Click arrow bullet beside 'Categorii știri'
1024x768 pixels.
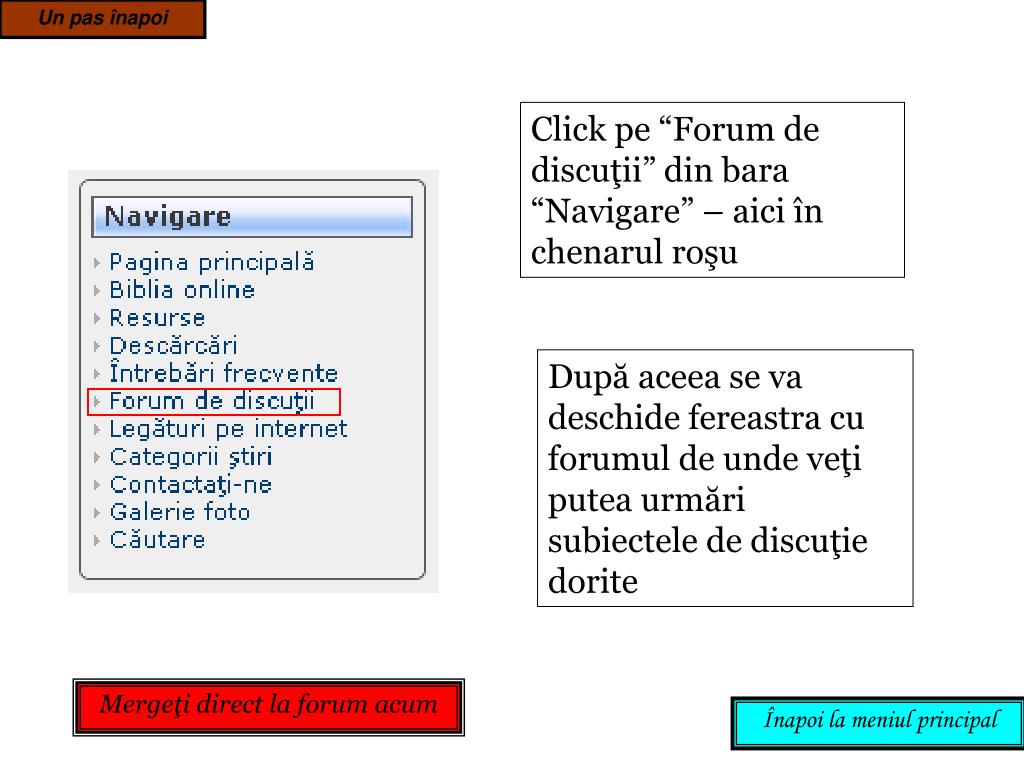(97, 457)
